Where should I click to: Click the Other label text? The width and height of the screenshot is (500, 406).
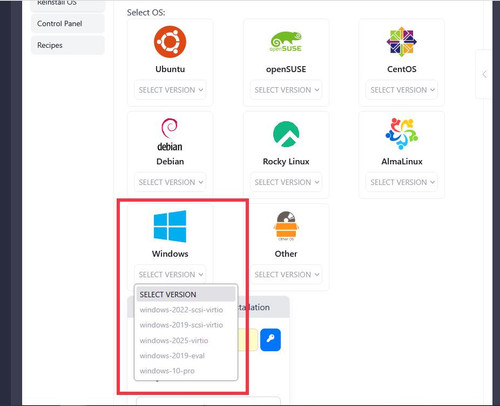coord(286,254)
